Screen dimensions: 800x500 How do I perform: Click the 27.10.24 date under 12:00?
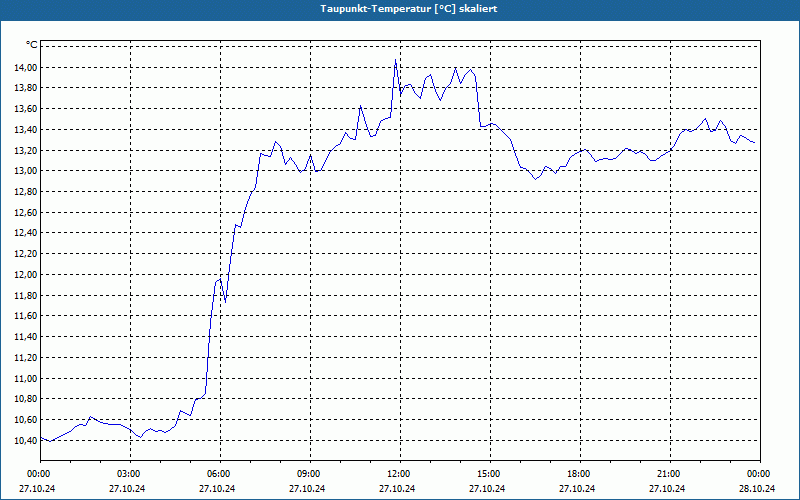[x=397, y=489]
